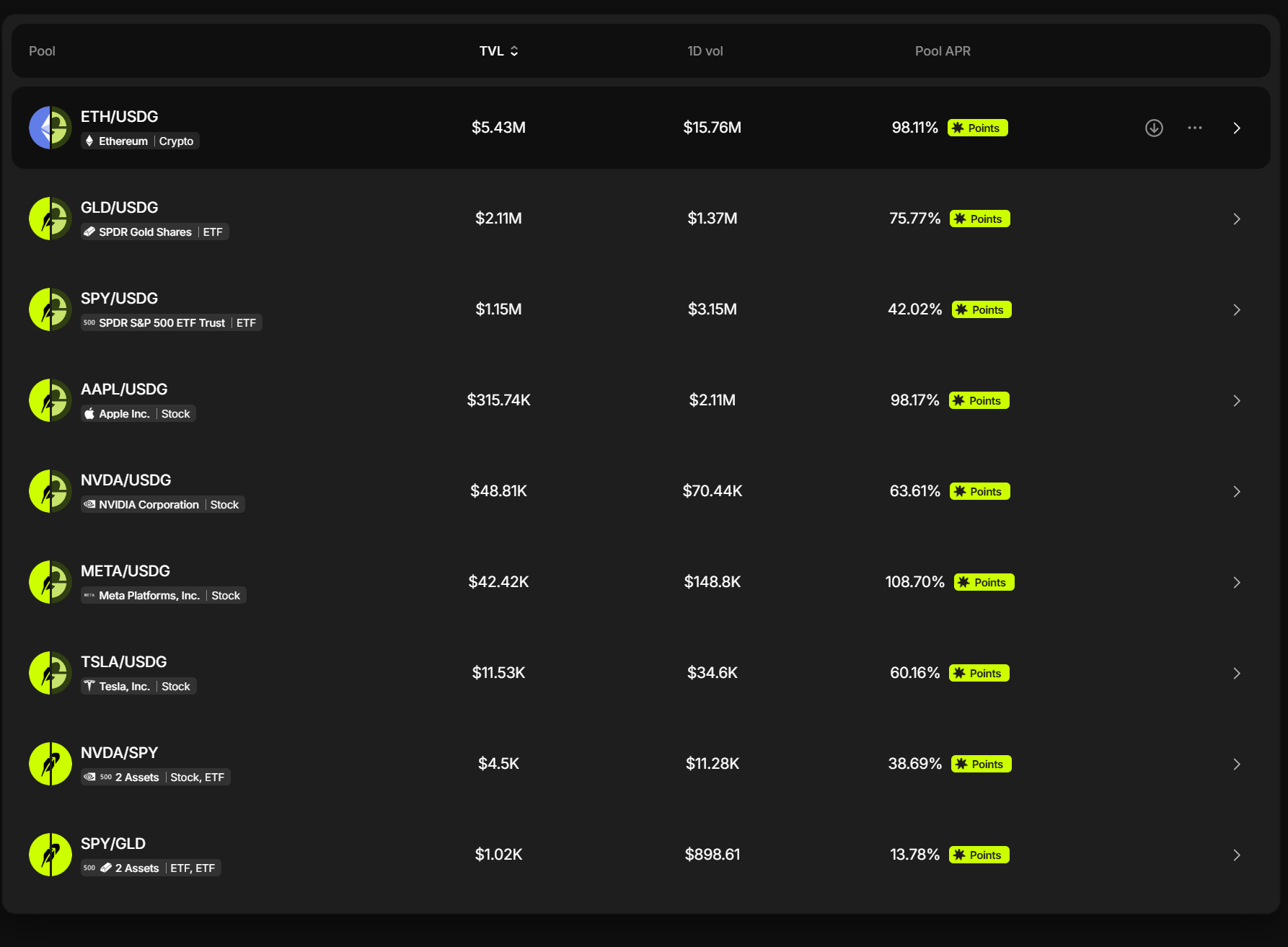Click the NVDA/SPY pool token icon
Screen dimensions: 1288x947
[x=50, y=764]
